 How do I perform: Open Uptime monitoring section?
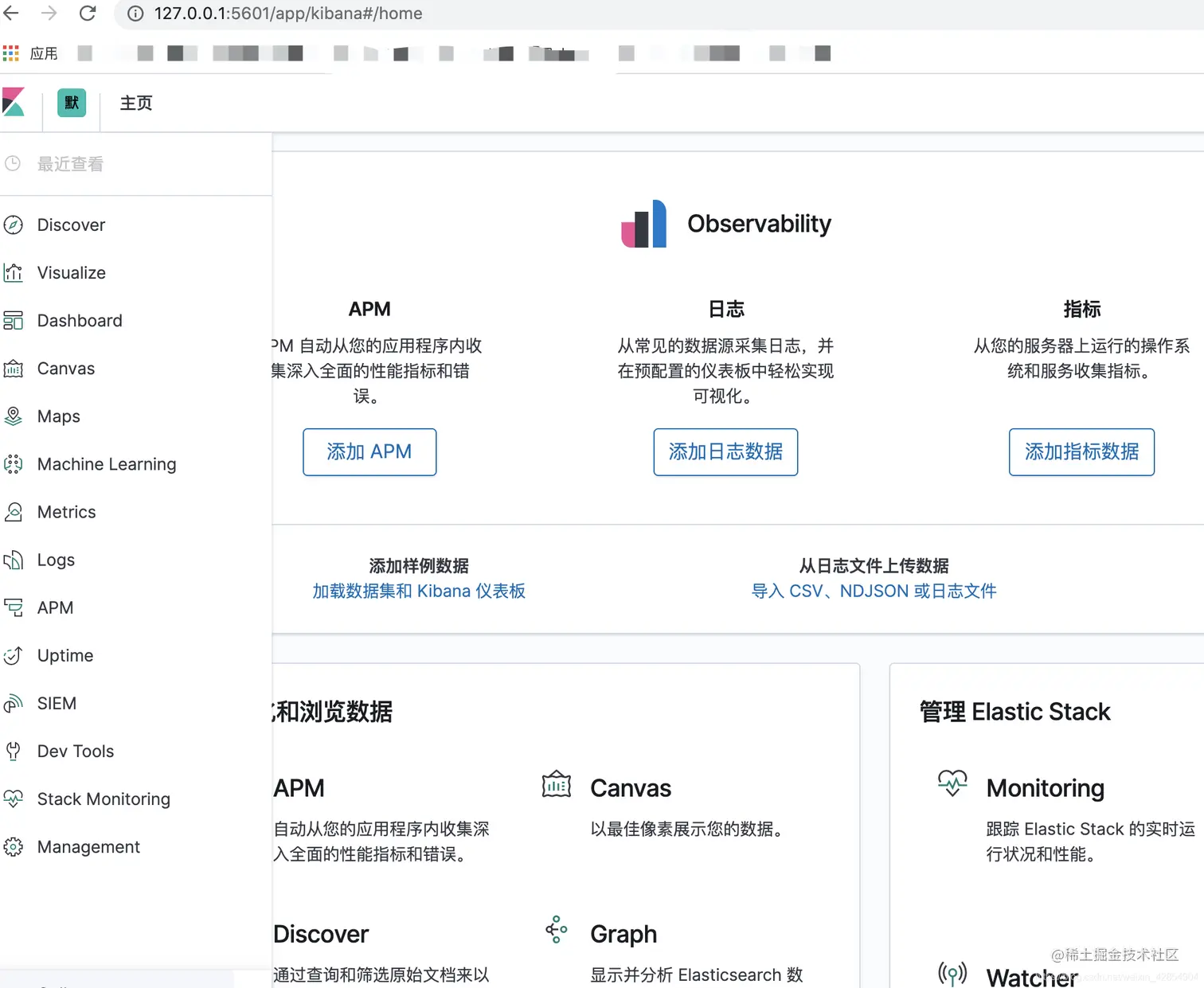point(65,655)
